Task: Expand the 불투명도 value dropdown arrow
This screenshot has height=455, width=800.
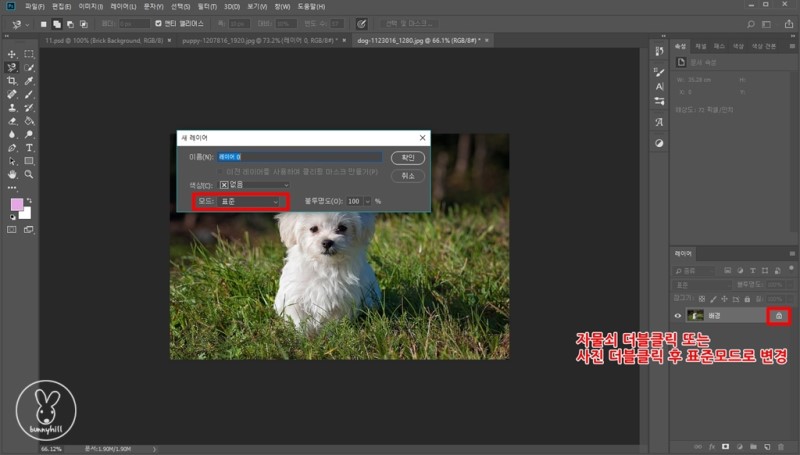Action: (368, 201)
